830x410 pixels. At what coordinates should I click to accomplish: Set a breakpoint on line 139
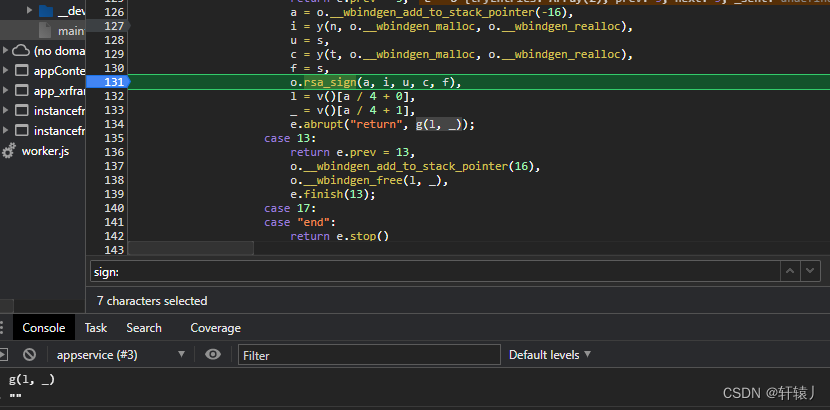(114, 194)
